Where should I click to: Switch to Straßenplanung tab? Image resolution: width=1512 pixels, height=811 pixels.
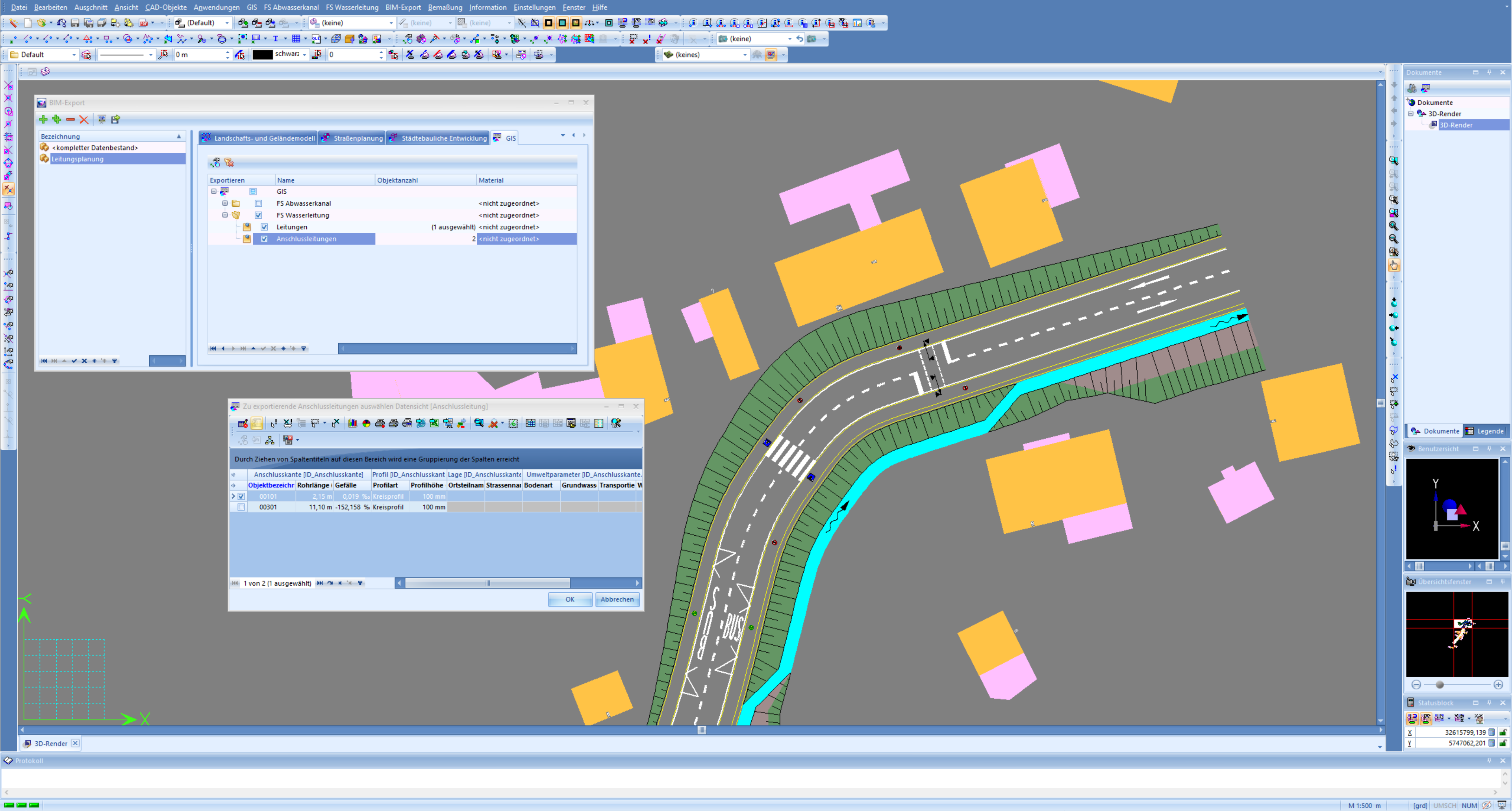(x=352, y=138)
